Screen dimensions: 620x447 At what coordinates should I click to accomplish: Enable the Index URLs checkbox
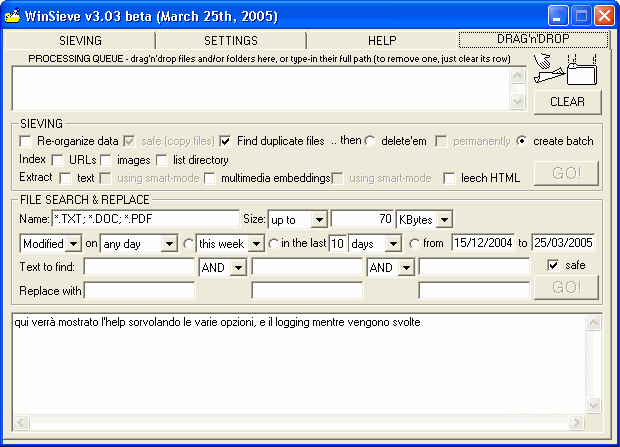[x=58, y=160]
